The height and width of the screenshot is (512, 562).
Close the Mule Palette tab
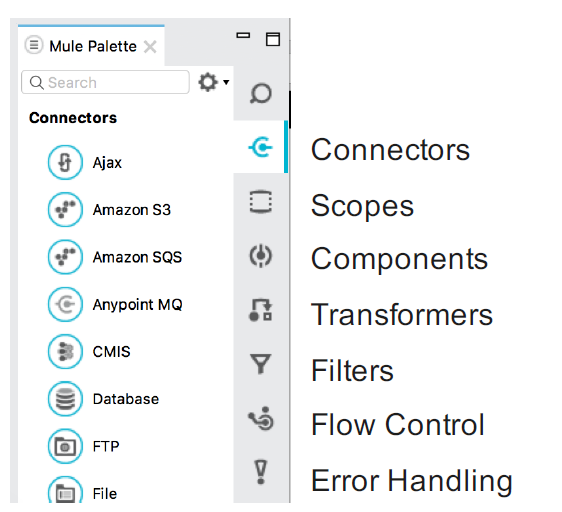(150, 47)
